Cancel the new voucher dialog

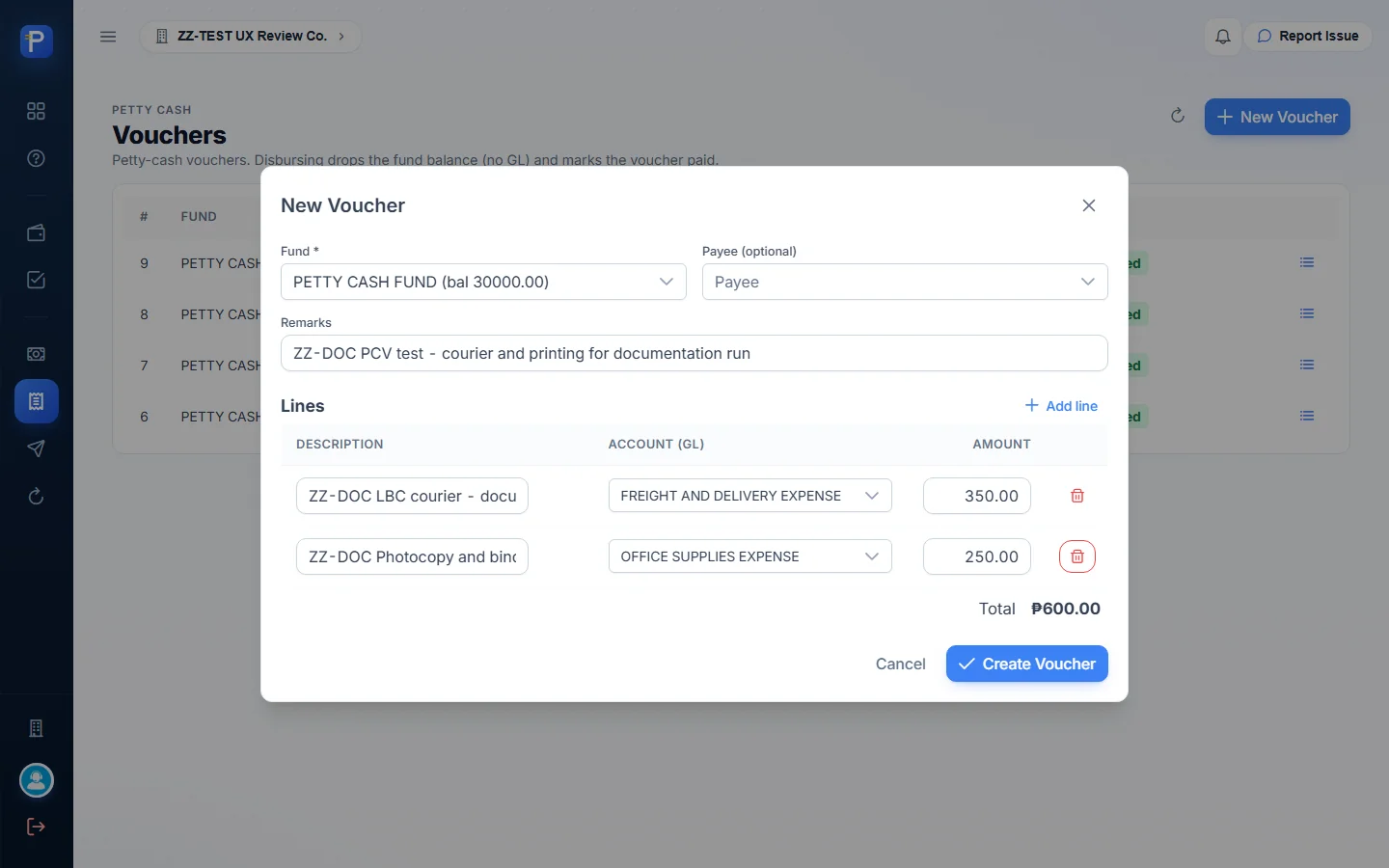(900, 664)
